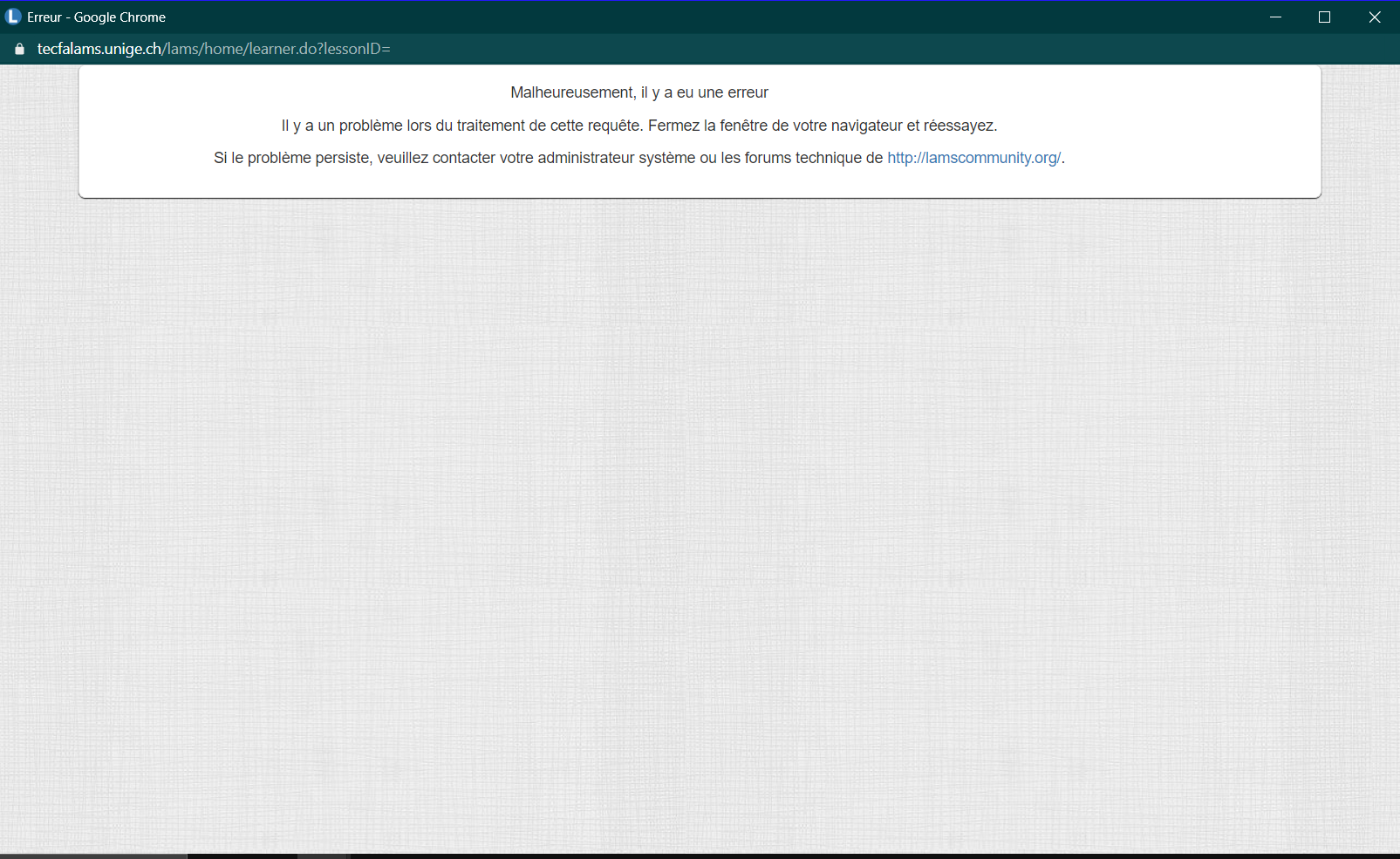Close the Erreur Chrome window
The image size is (1400, 859).
click(1375, 17)
